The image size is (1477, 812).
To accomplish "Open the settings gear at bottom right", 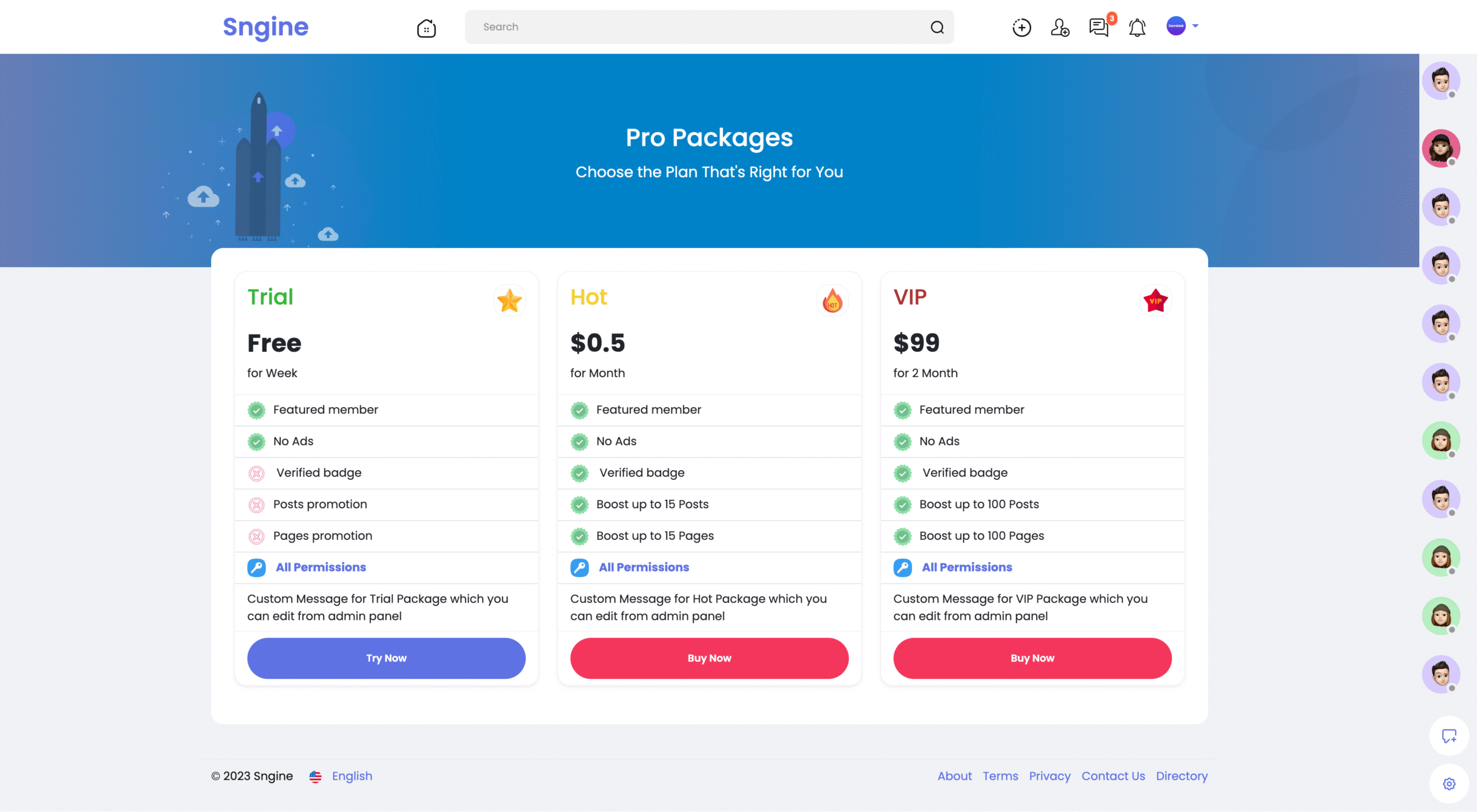I will [x=1450, y=783].
